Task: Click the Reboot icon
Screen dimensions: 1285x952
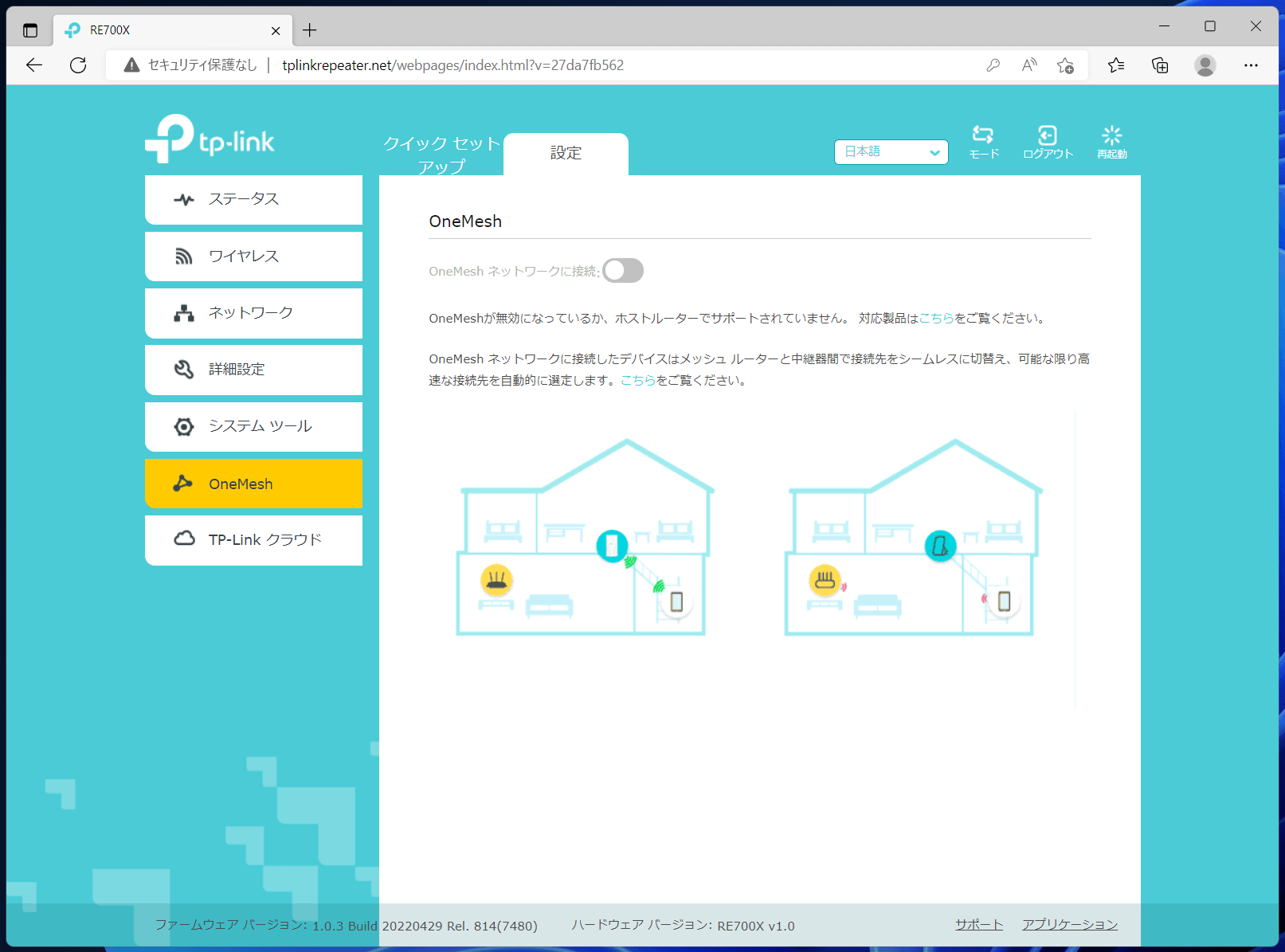Action: tap(1111, 143)
